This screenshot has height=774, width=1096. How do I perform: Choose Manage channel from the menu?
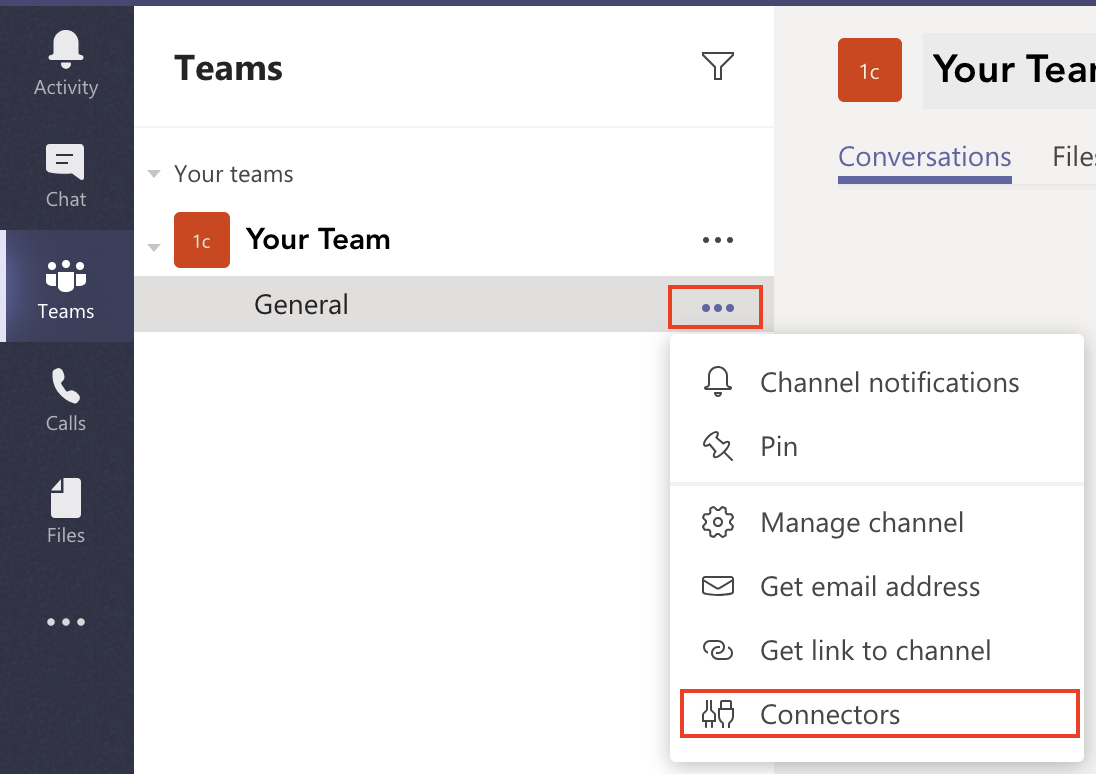point(877,522)
